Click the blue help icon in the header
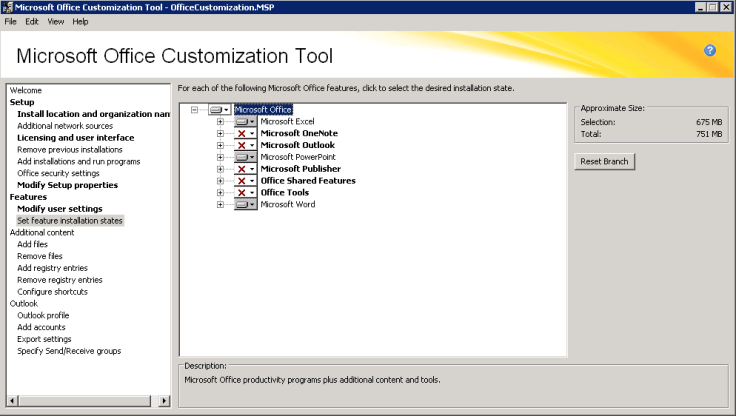 pyautogui.click(x=710, y=50)
